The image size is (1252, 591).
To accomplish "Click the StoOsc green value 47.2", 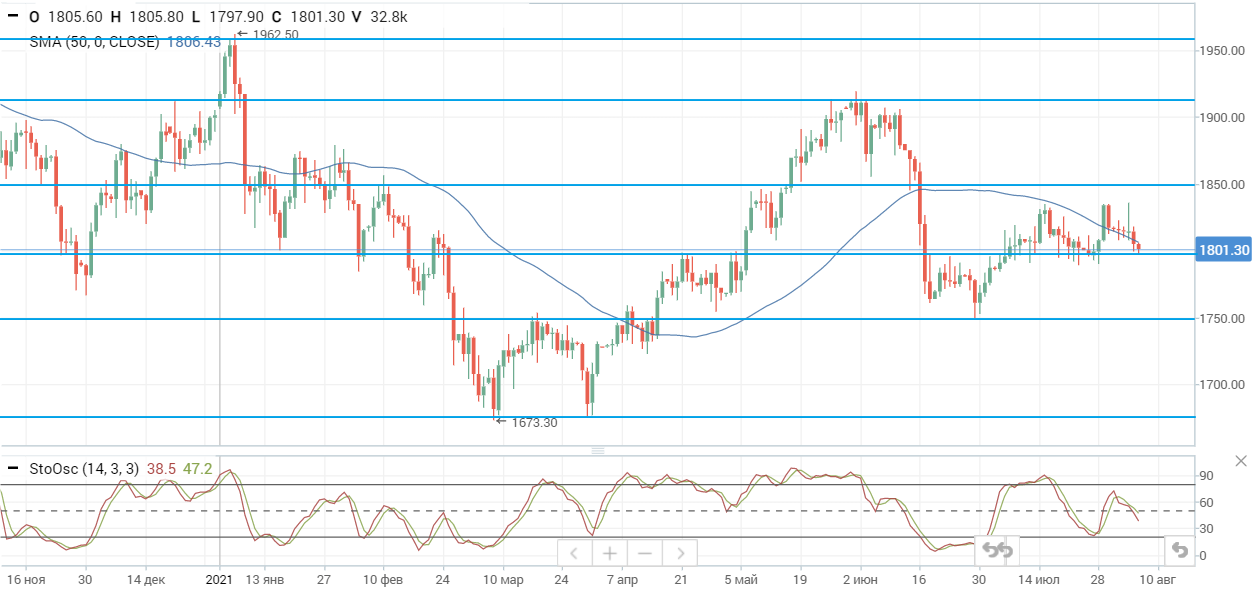I will (x=196, y=467).
